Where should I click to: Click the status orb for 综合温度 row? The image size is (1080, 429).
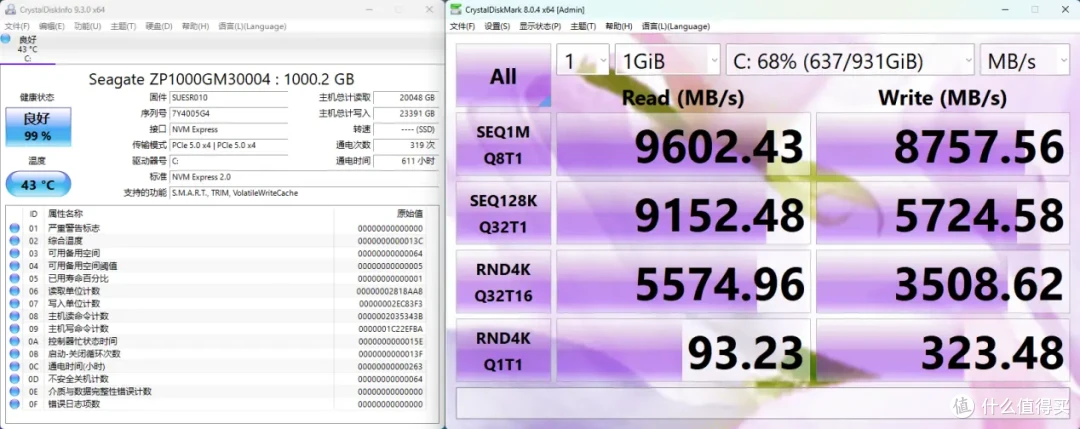[14, 240]
